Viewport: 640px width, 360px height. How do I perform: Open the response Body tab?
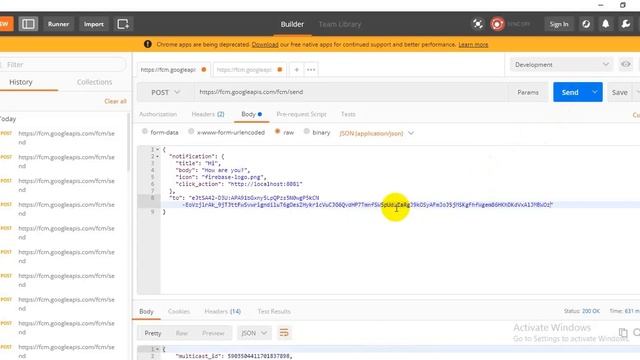(146, 311)
